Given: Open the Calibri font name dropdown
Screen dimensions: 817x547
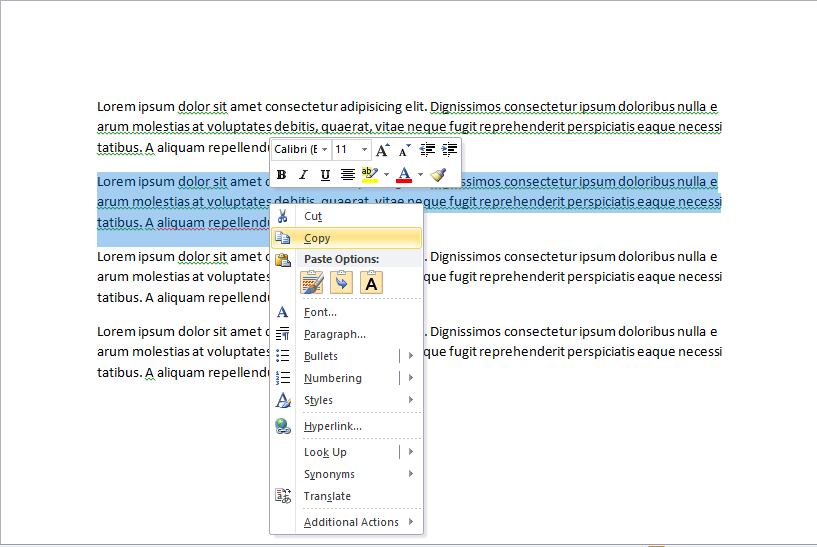Looking at the screenshot, I should tap(325, 150).
